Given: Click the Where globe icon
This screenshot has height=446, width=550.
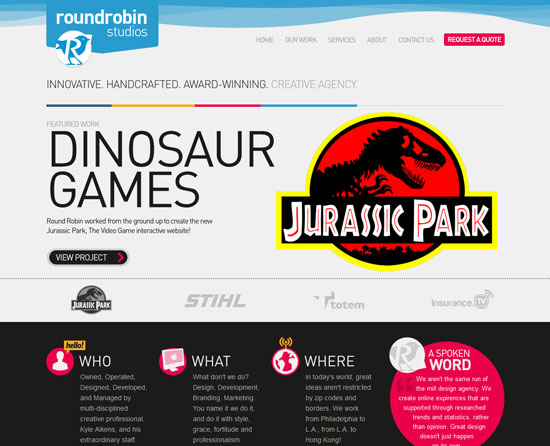Looking at the screenshot, I should (285, 361).
